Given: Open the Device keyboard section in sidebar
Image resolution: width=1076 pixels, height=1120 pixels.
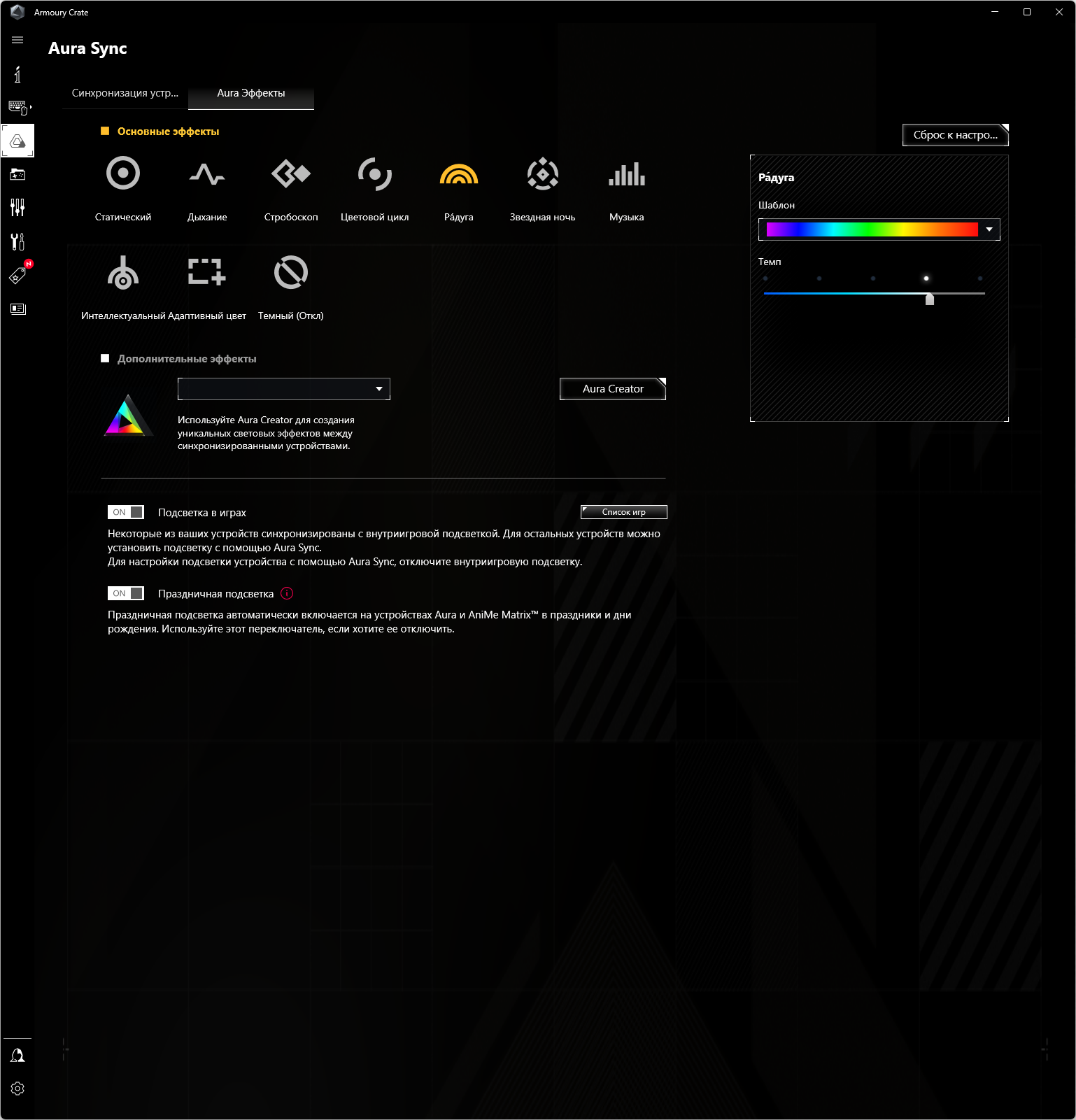Looking at the screenshot, I should click(18, 107).
